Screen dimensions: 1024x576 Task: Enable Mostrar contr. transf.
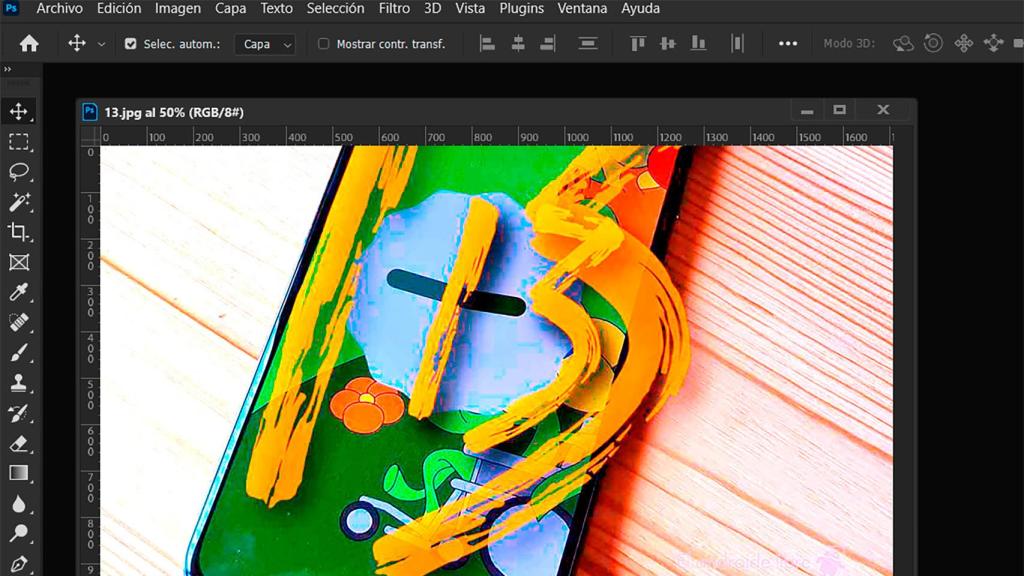click(323, 44)
